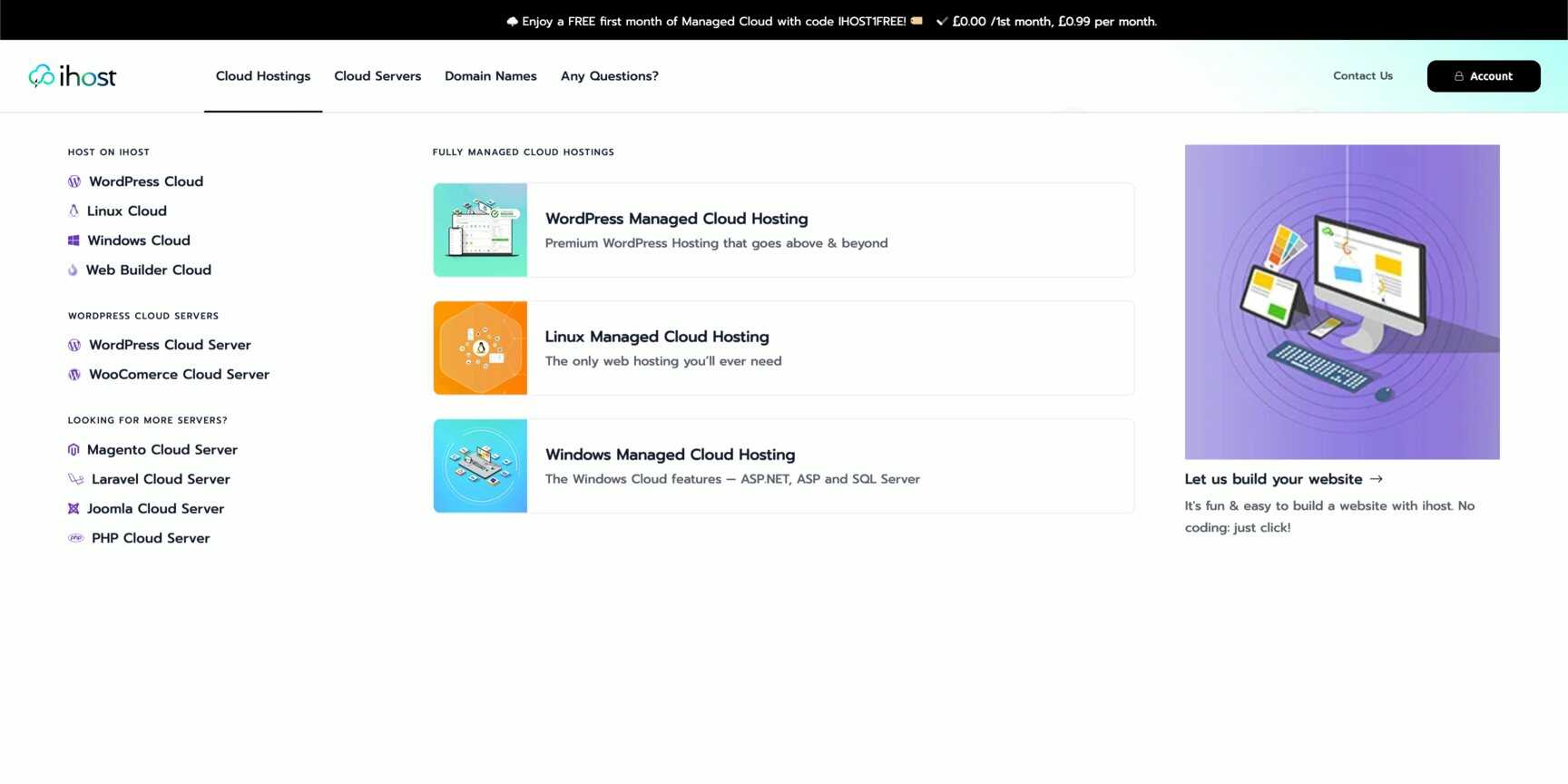This screenshot has width=1568, height=784.
Task: Click the '£0.00 /1st month, £0.99 per month' text
Action: click(x=1054, y=22)
